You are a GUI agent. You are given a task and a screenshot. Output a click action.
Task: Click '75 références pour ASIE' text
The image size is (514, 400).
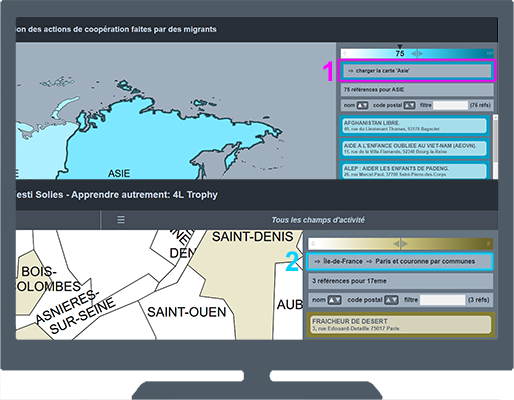pyautogui.click(x=374, y=90)
